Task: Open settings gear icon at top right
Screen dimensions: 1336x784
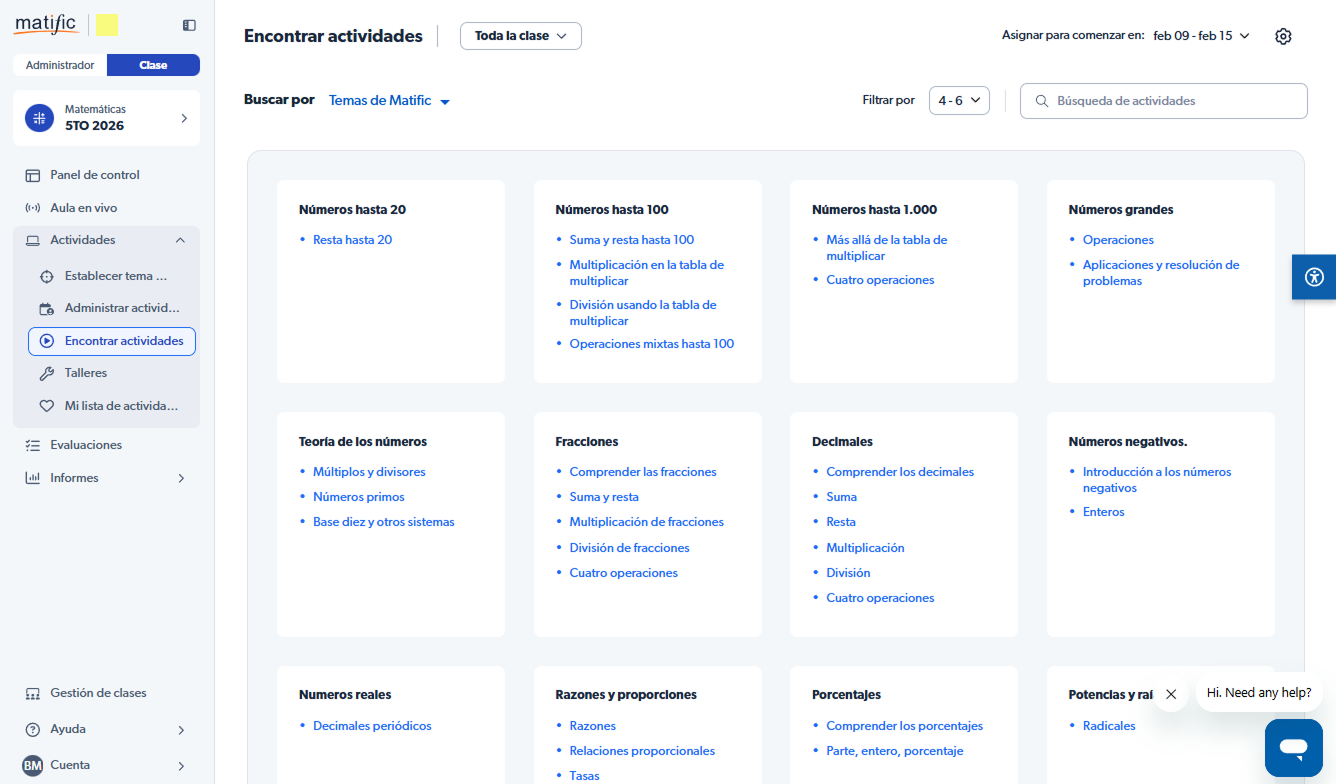Action: click(1283, 36)
